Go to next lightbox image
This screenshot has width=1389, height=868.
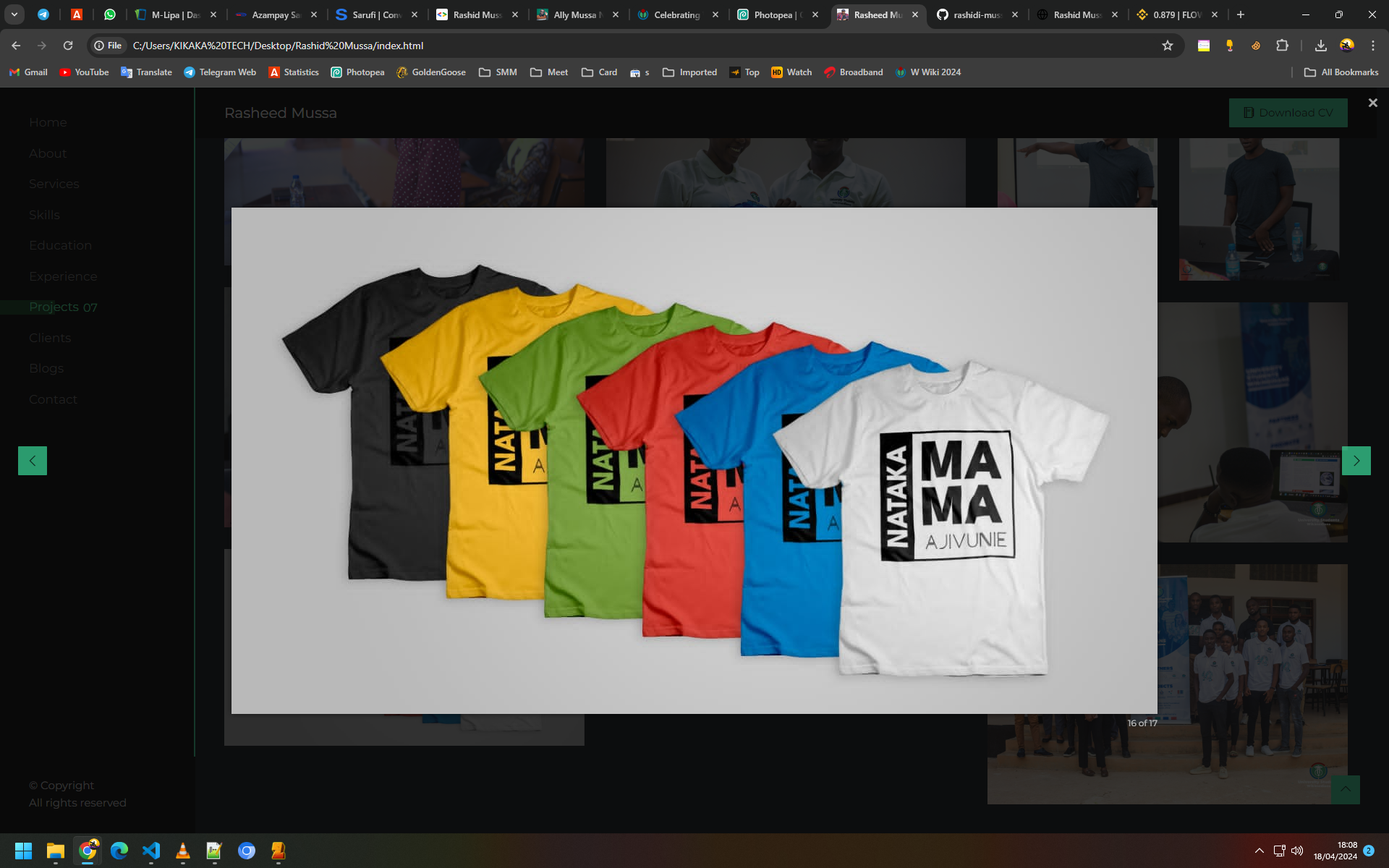tap(1356, 461)
